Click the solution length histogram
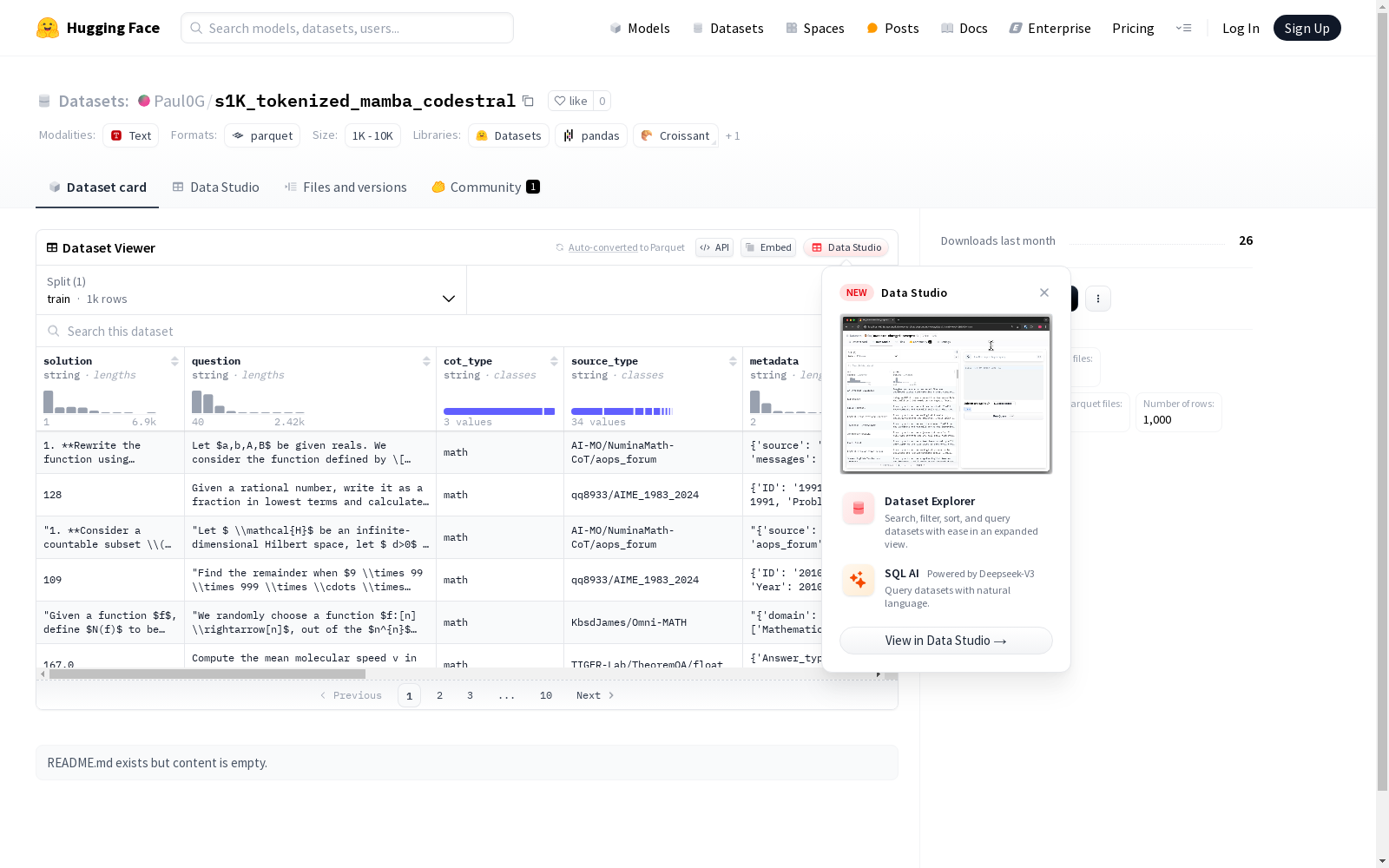1389x868 pixels. pyautogui.click(x=100, y=401)
